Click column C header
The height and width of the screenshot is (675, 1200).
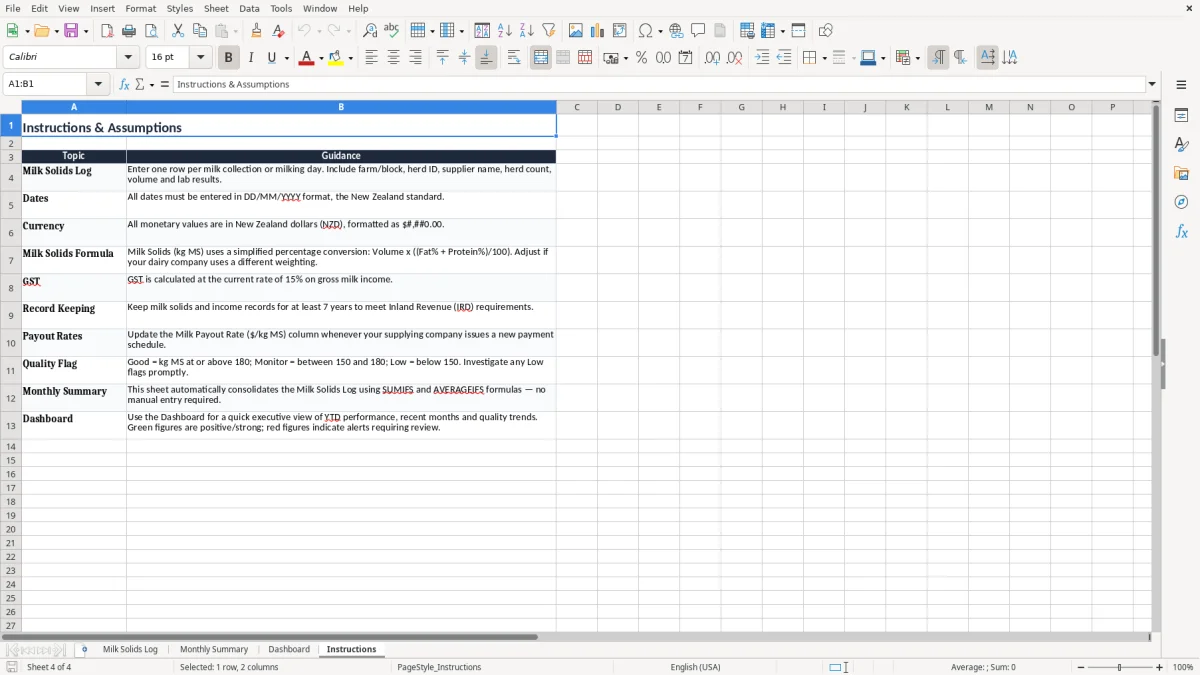(577, 107)
